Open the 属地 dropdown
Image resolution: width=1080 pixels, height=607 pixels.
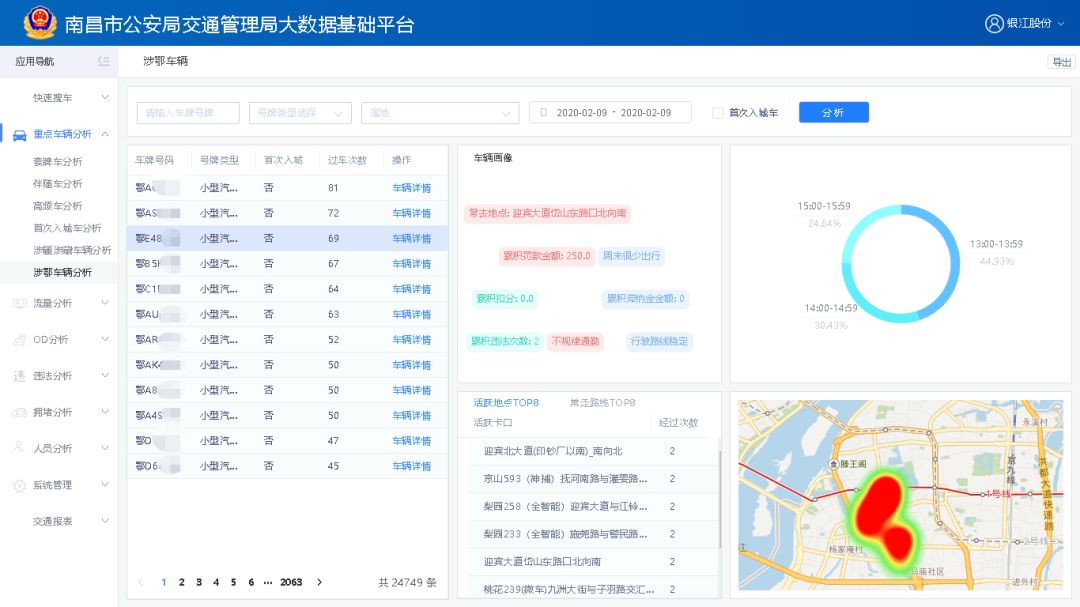click(x=440, y=113)
